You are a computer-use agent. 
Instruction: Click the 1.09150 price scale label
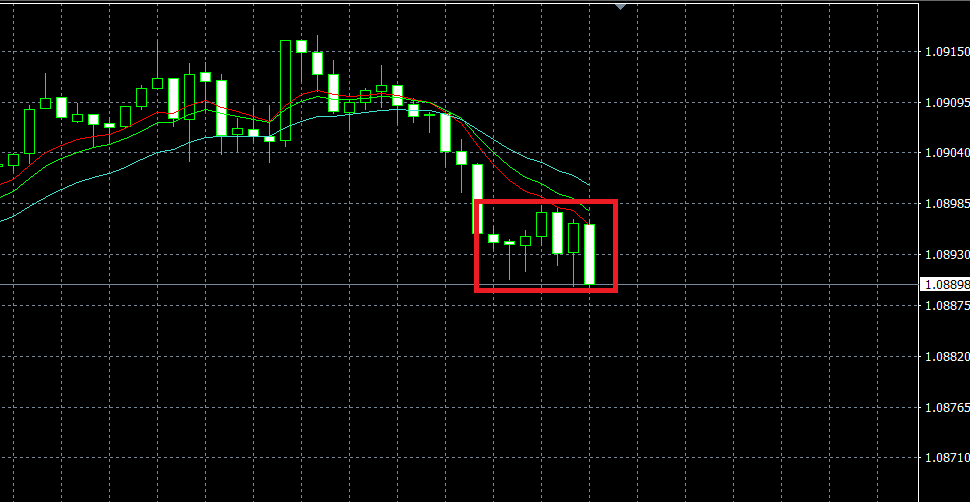946,51
